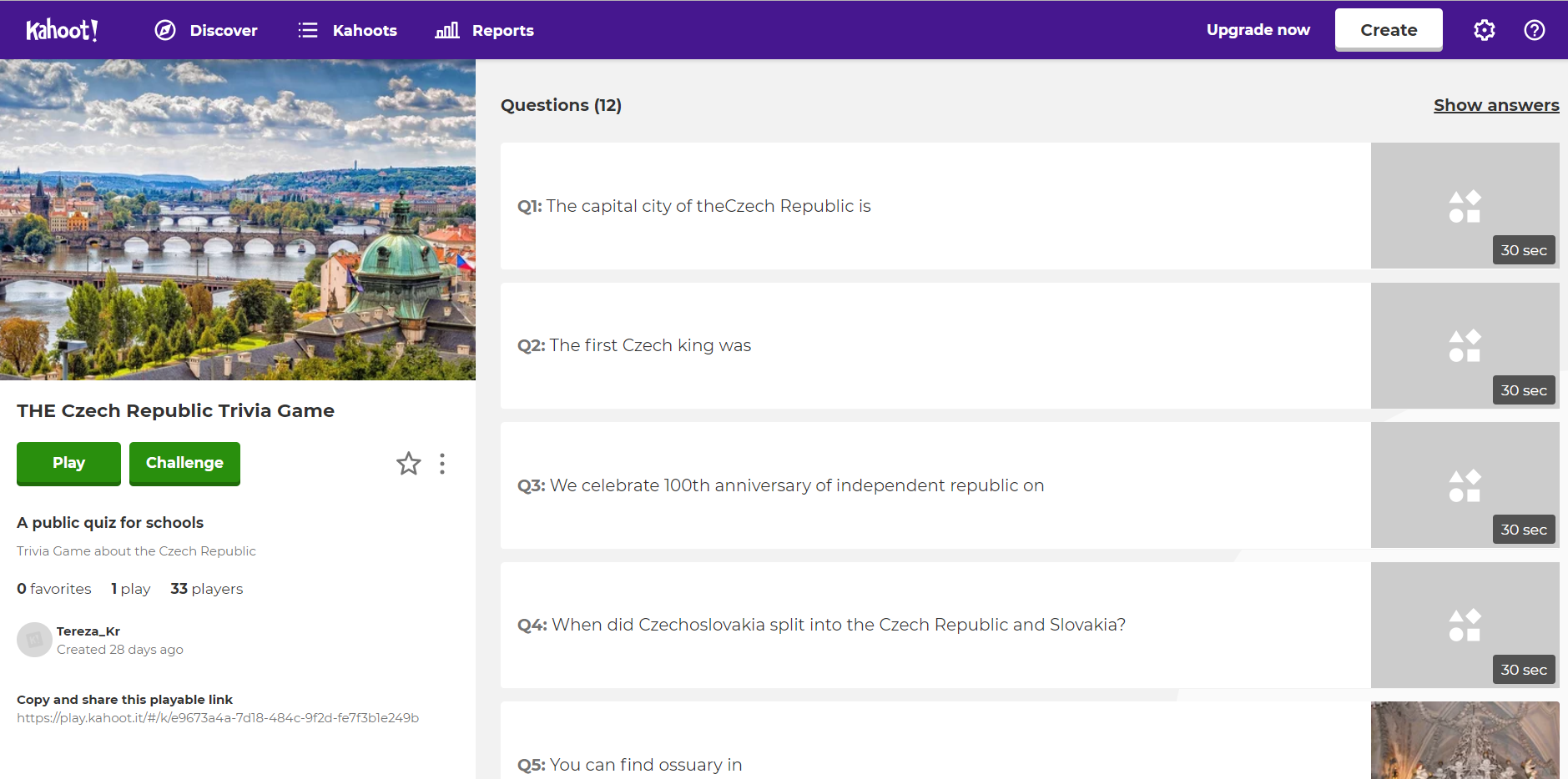Click the Create button
This screenshot has height=779, width=1568.
(x=1389, y=30)
